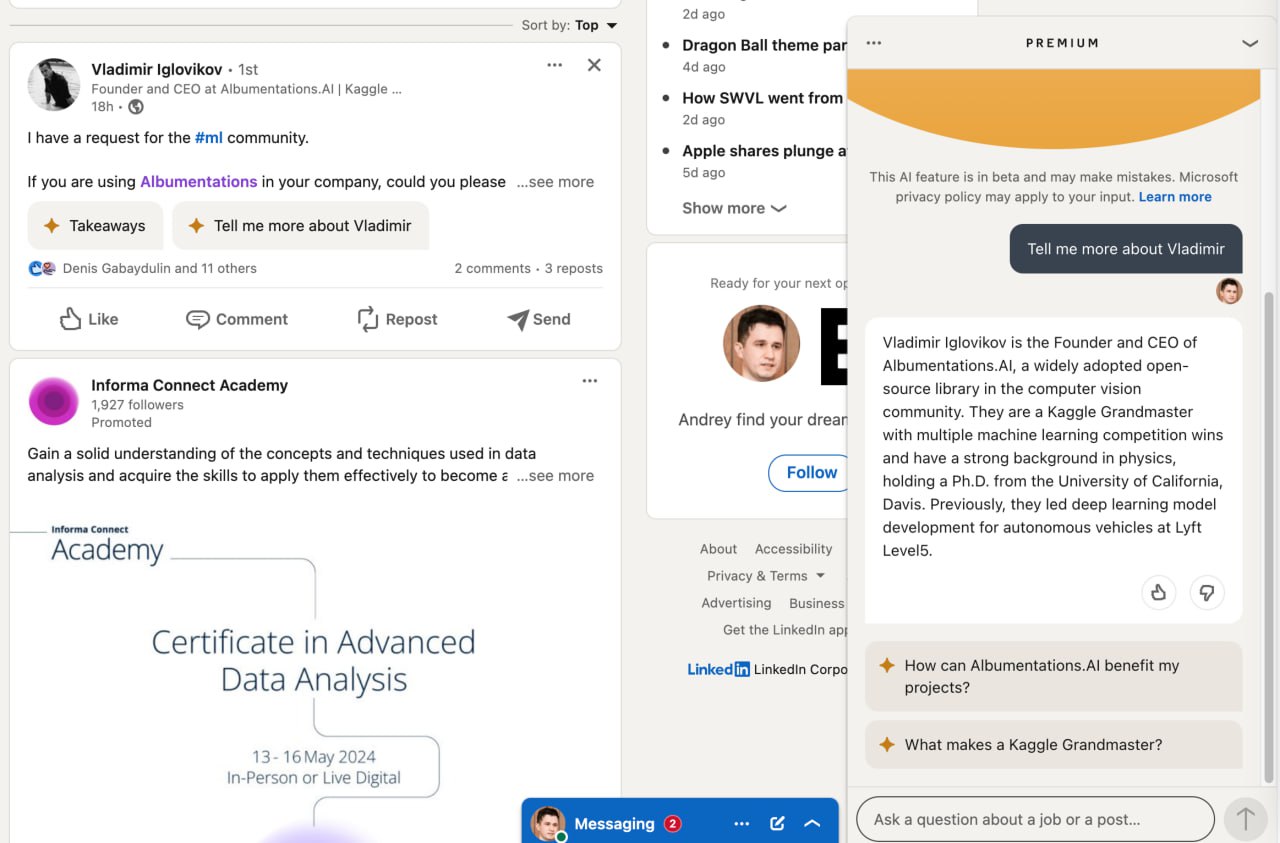Click the PREMIUM panel title

tap(1062, 43)
